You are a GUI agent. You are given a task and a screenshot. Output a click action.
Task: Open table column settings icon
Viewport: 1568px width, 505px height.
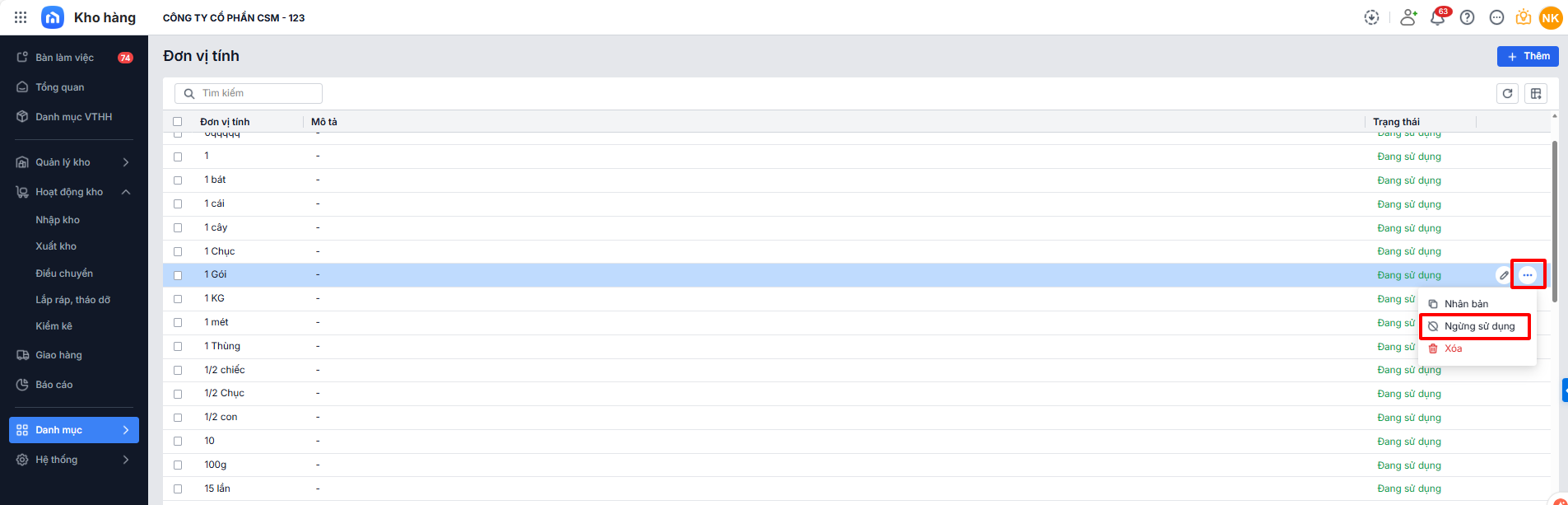[x=1536, y=94]
